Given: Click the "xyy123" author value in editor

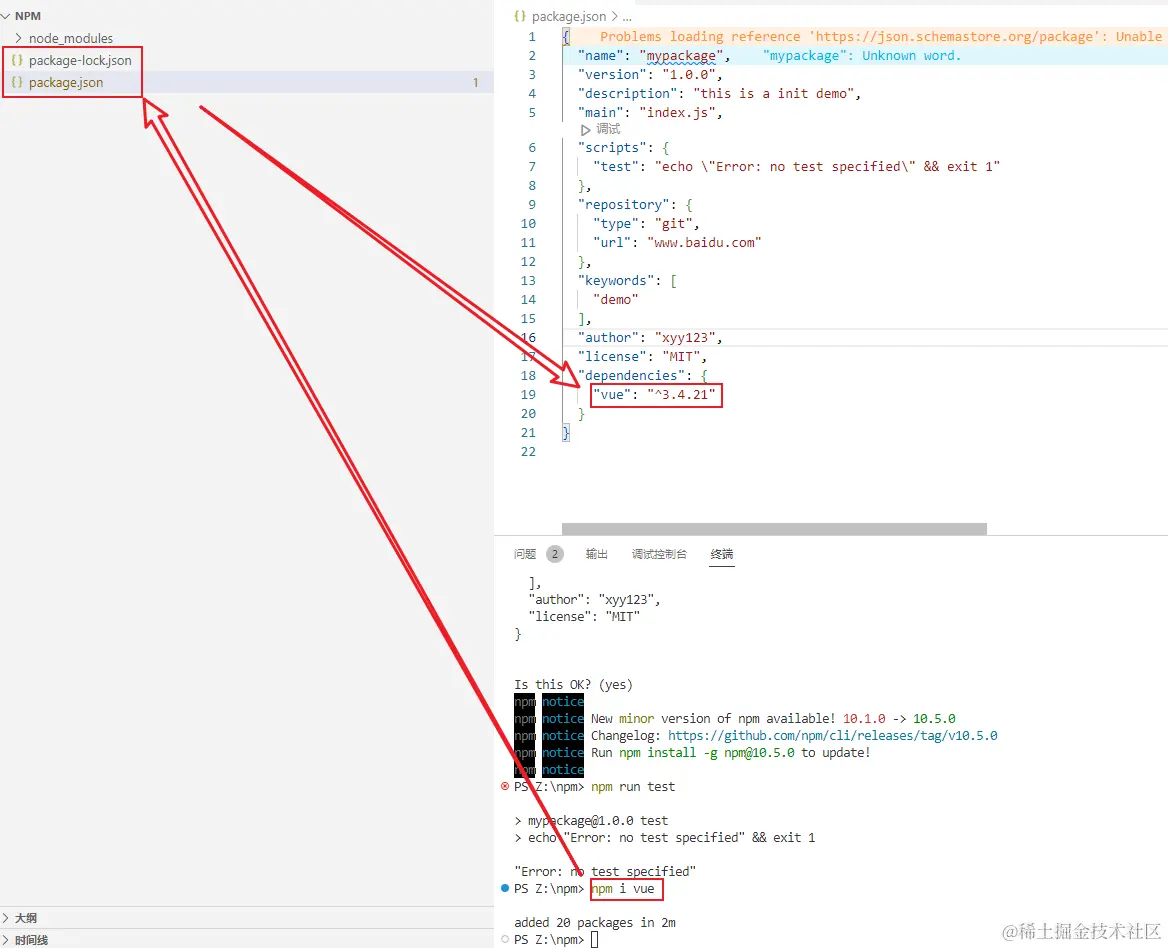Looking at the screenshot, I should (685, 338).
